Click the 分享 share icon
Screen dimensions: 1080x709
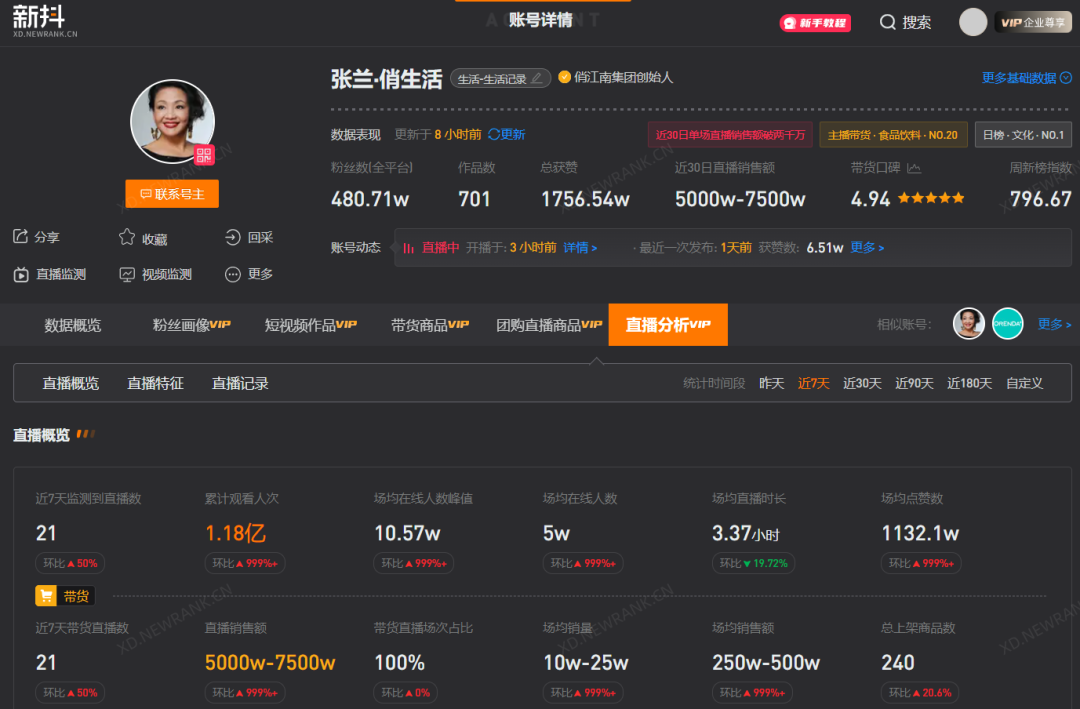pyautogui.click(x=21, y=236)
